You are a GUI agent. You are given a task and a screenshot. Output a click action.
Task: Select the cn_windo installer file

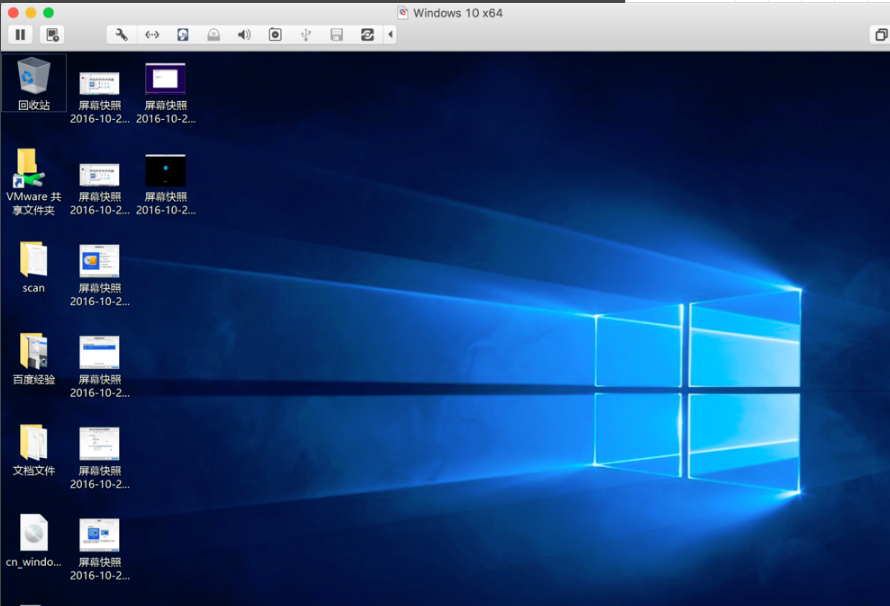31,533
